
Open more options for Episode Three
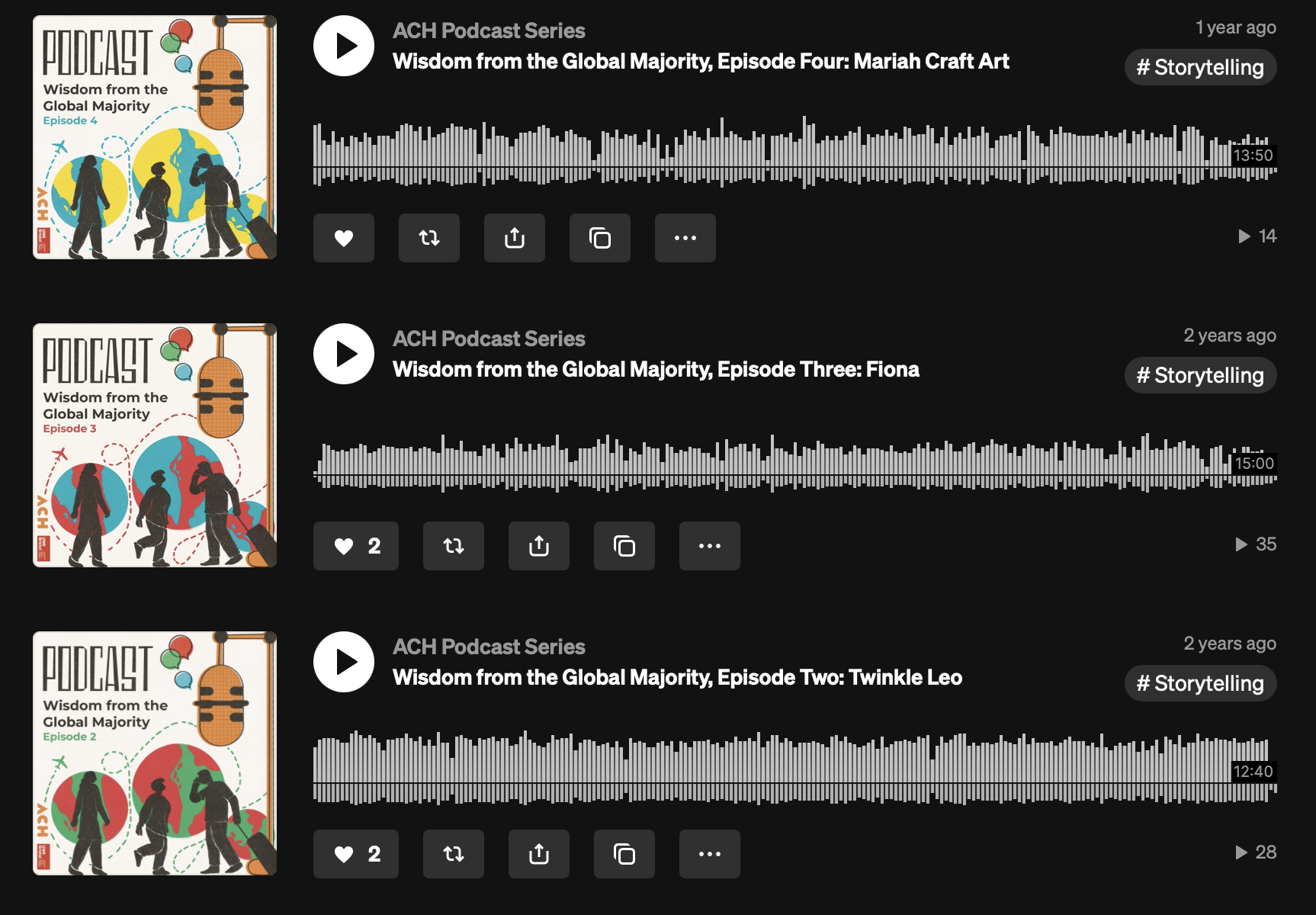click(710, 546)
